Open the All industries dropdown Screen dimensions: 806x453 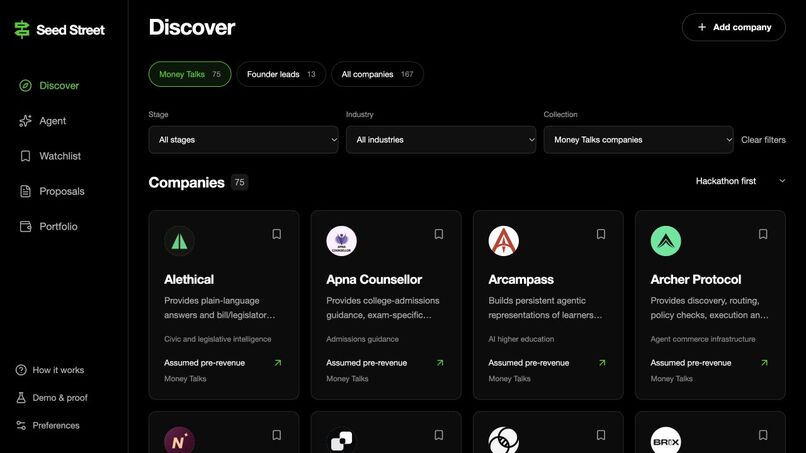click(x=441, y=140)
